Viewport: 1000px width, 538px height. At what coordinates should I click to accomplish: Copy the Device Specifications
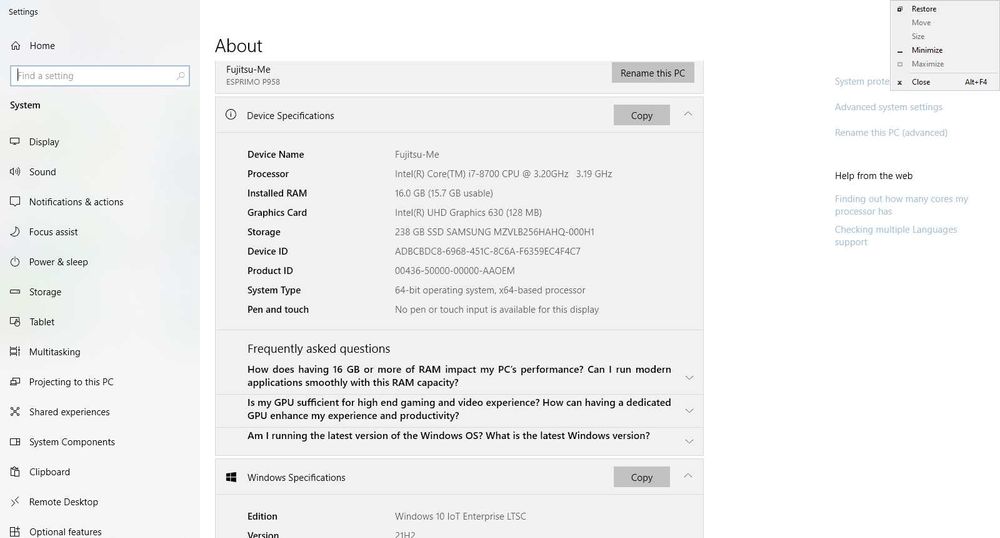pyautogui.click(x=642, y=115)
